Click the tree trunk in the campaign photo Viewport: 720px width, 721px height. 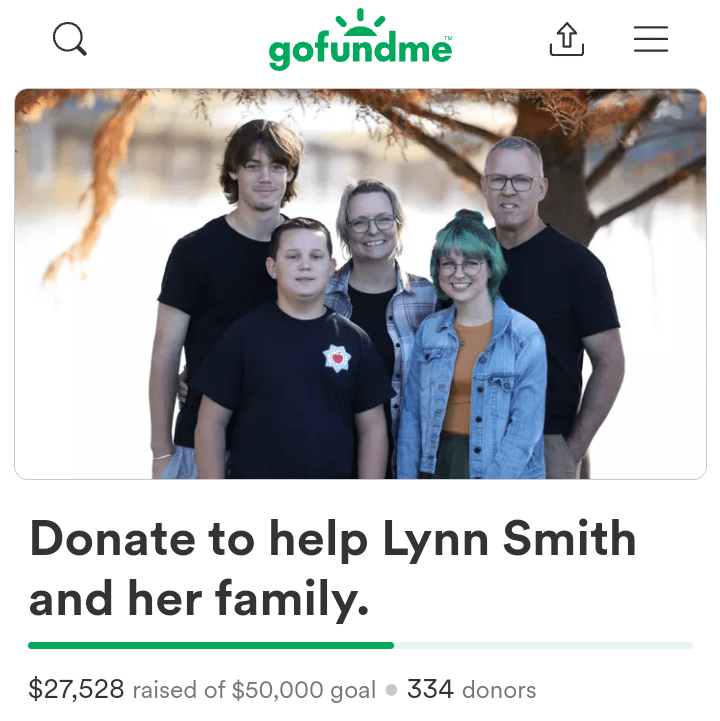(559, 175)
